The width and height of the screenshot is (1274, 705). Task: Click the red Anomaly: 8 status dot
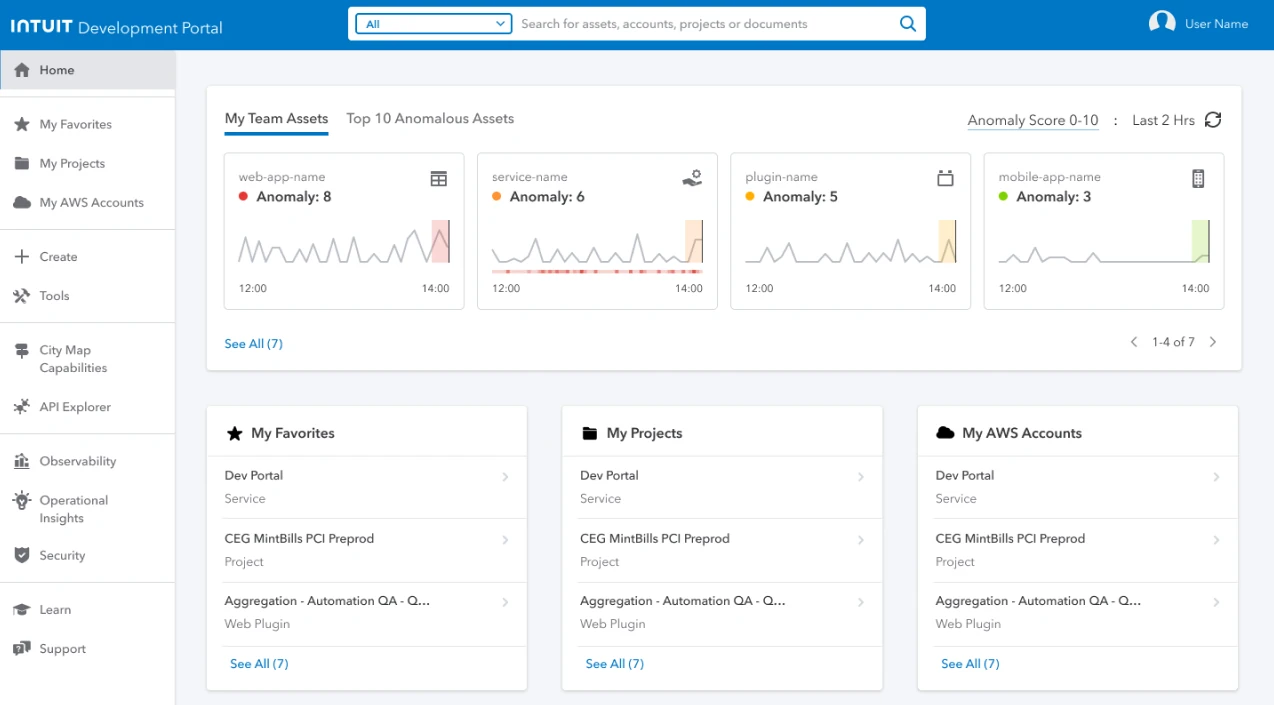pos(243,197)
